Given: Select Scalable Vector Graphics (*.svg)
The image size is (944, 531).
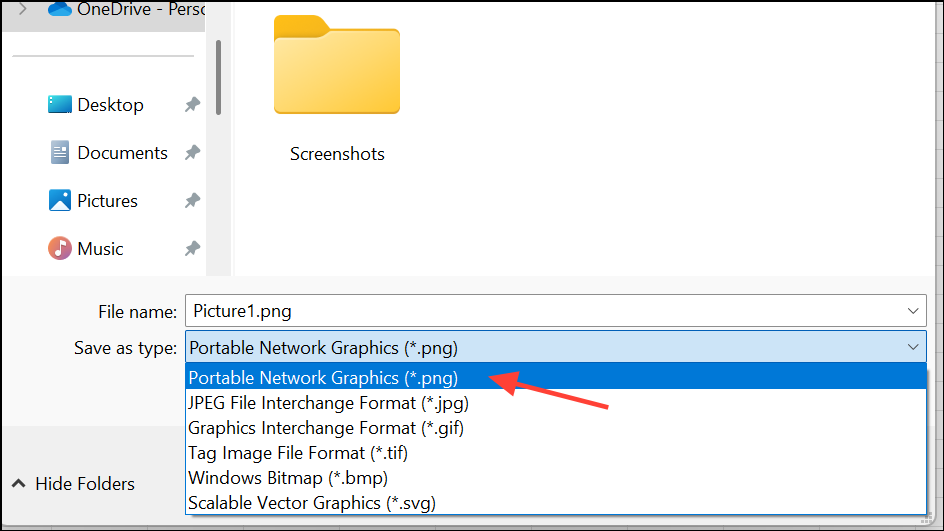Looking at the screenshot, I should [312, 503].
